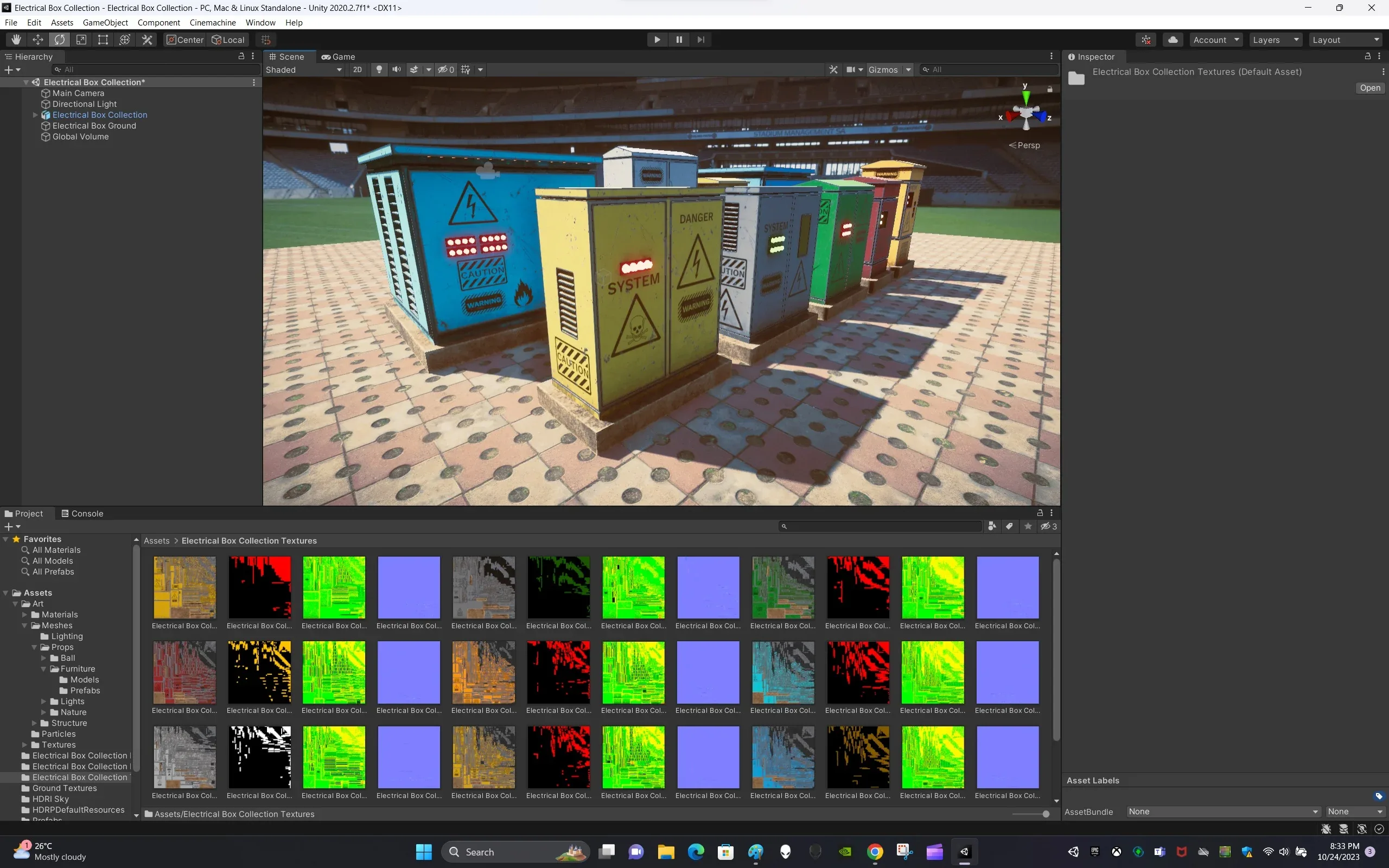
Task: Collapse the Furniture folder
Action: pyautogui.click(x=43, y=669)
